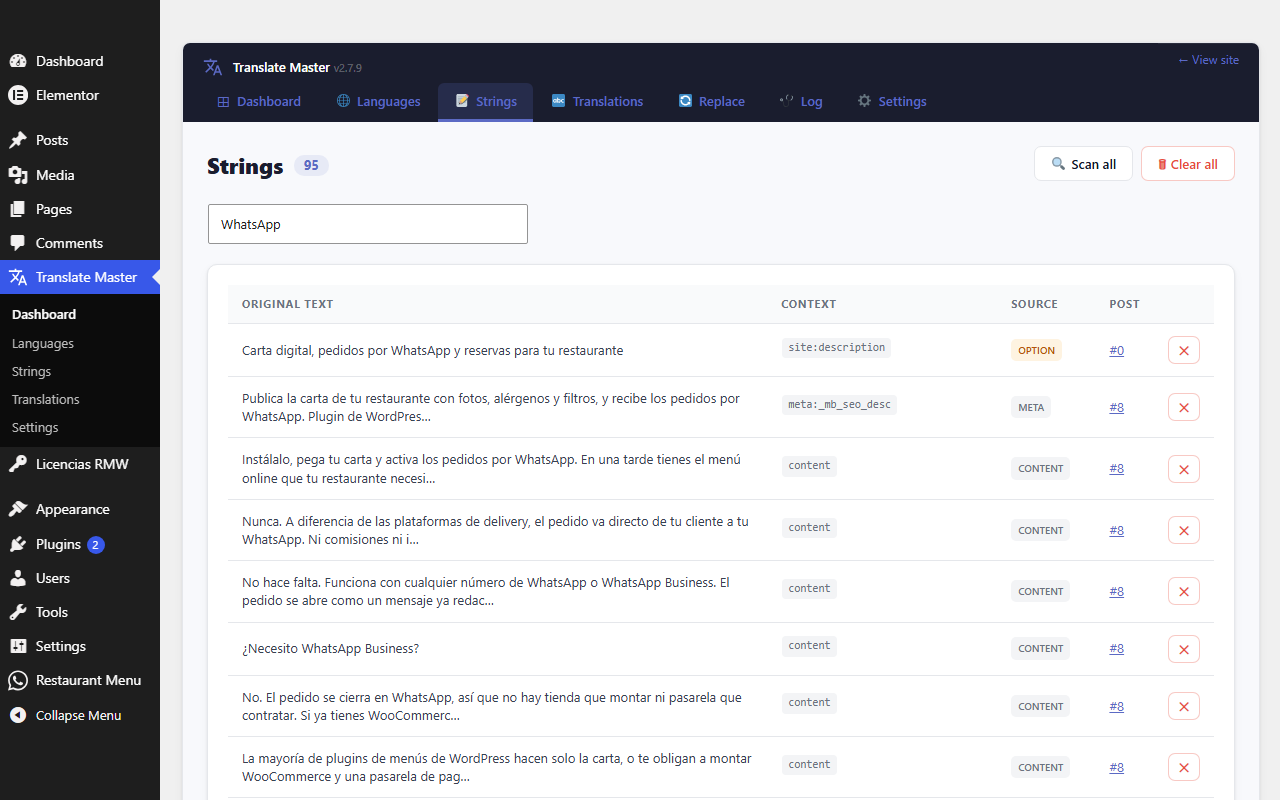
Task: Click the CONTEXT column header
Action: click(809, 304)
